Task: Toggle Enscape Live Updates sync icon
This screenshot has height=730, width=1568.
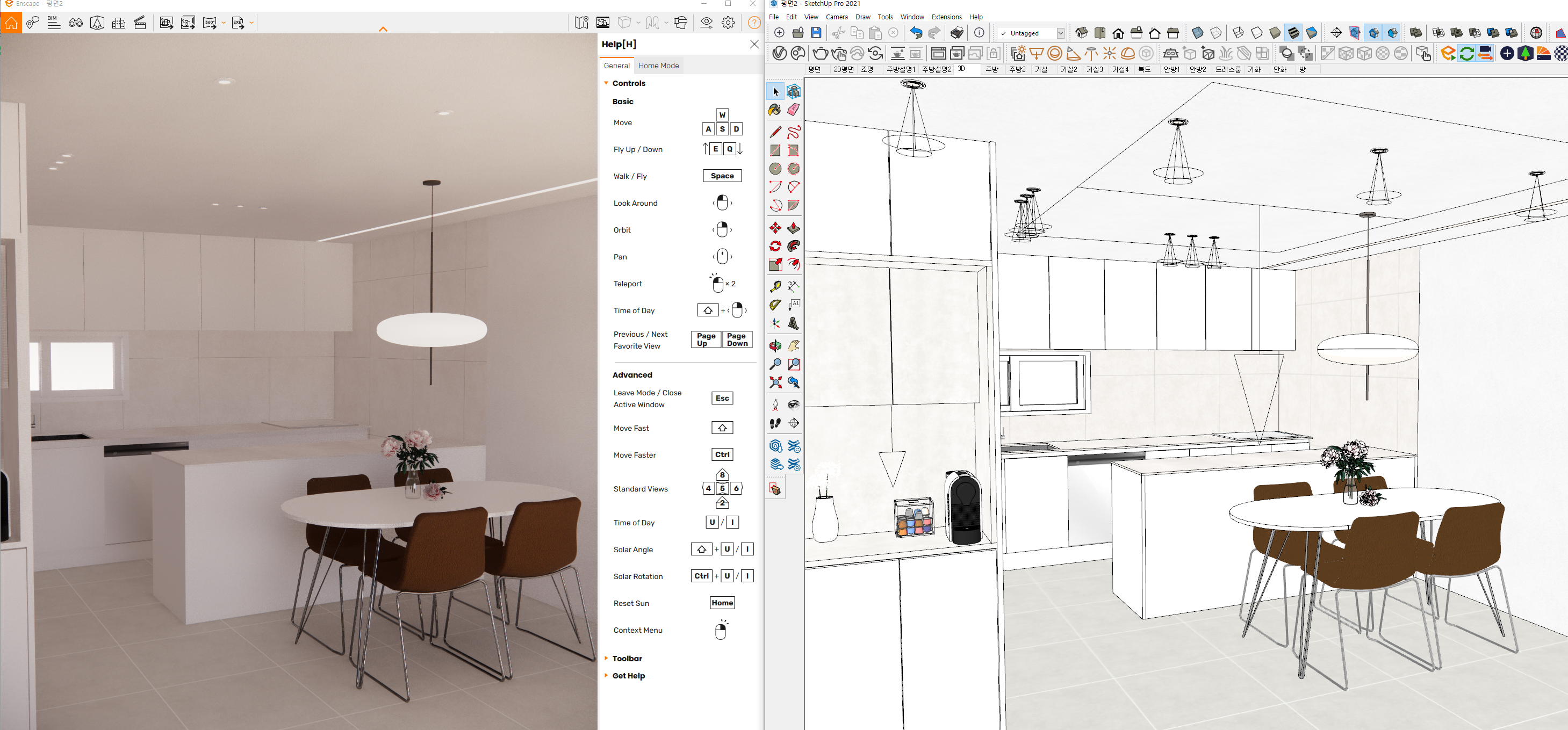Action: click(x=1466, y=54)
